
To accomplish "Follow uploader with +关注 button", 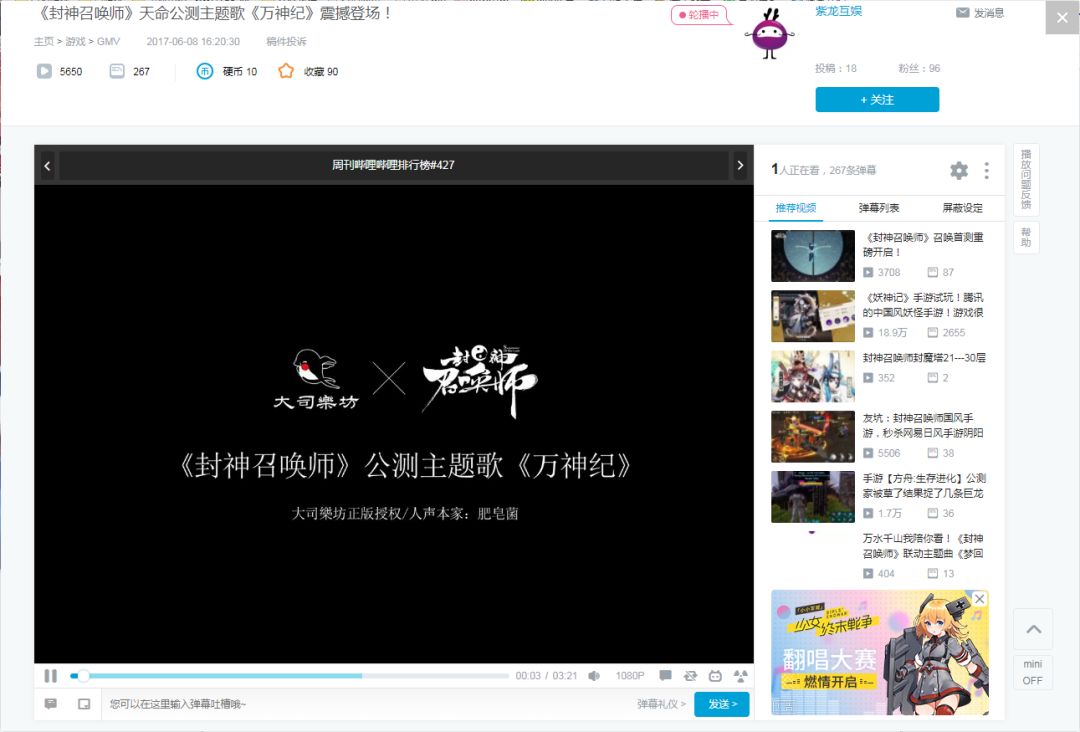I will (877, 99).
